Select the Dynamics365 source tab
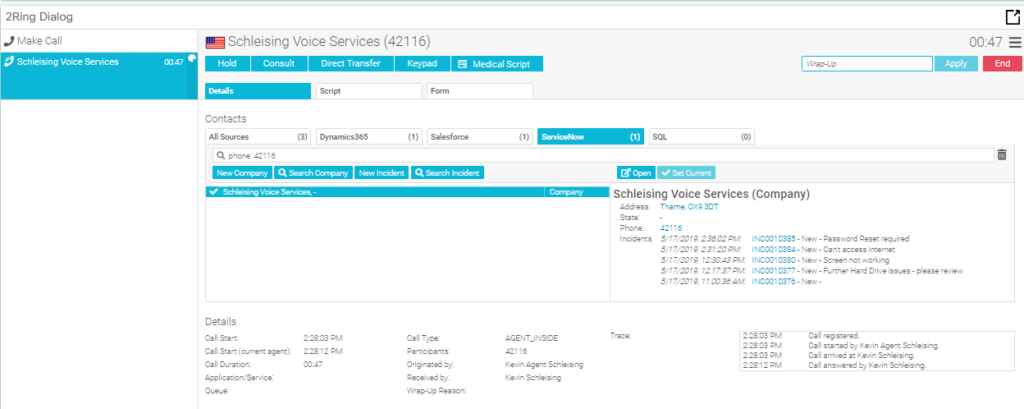The image size is (1024, 409). [369, 136]
